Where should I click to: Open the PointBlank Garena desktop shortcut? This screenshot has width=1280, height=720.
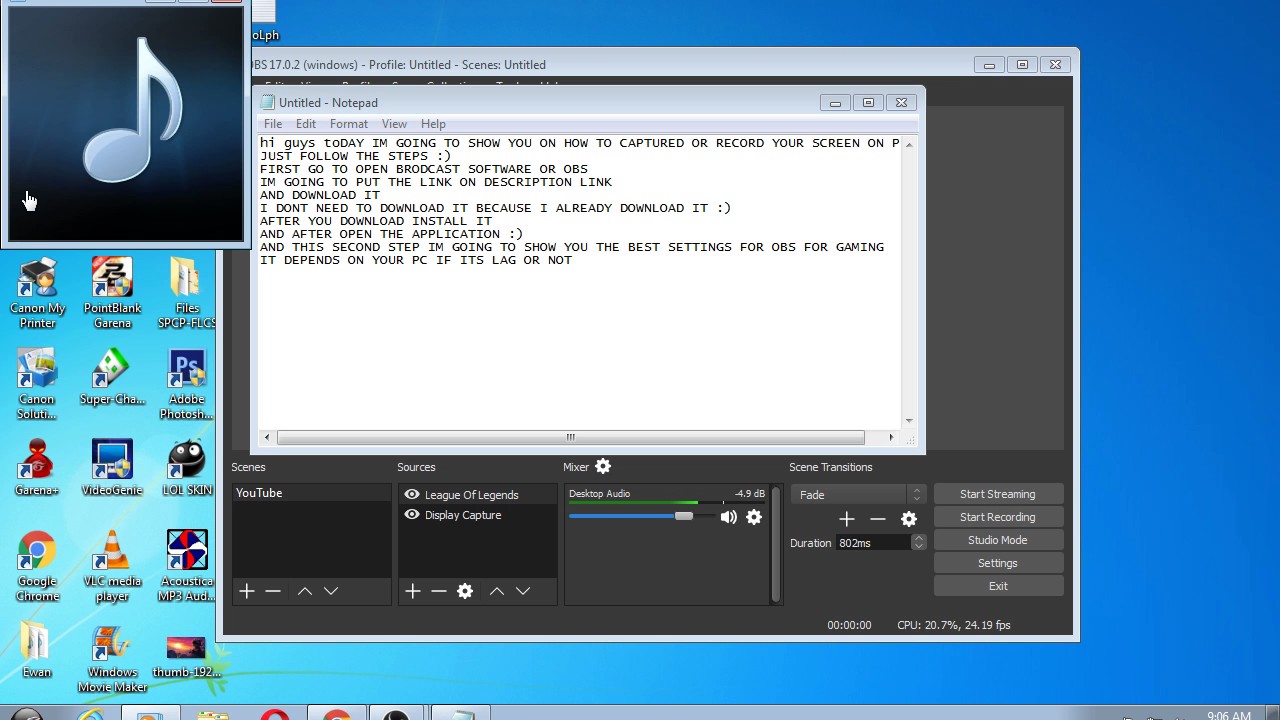[112, 293]
